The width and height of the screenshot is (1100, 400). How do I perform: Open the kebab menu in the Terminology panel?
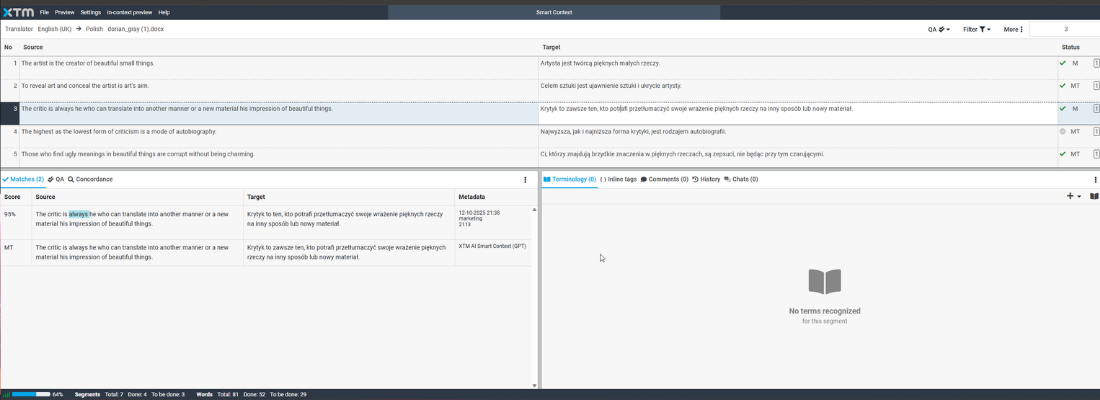coord(1093,180)
